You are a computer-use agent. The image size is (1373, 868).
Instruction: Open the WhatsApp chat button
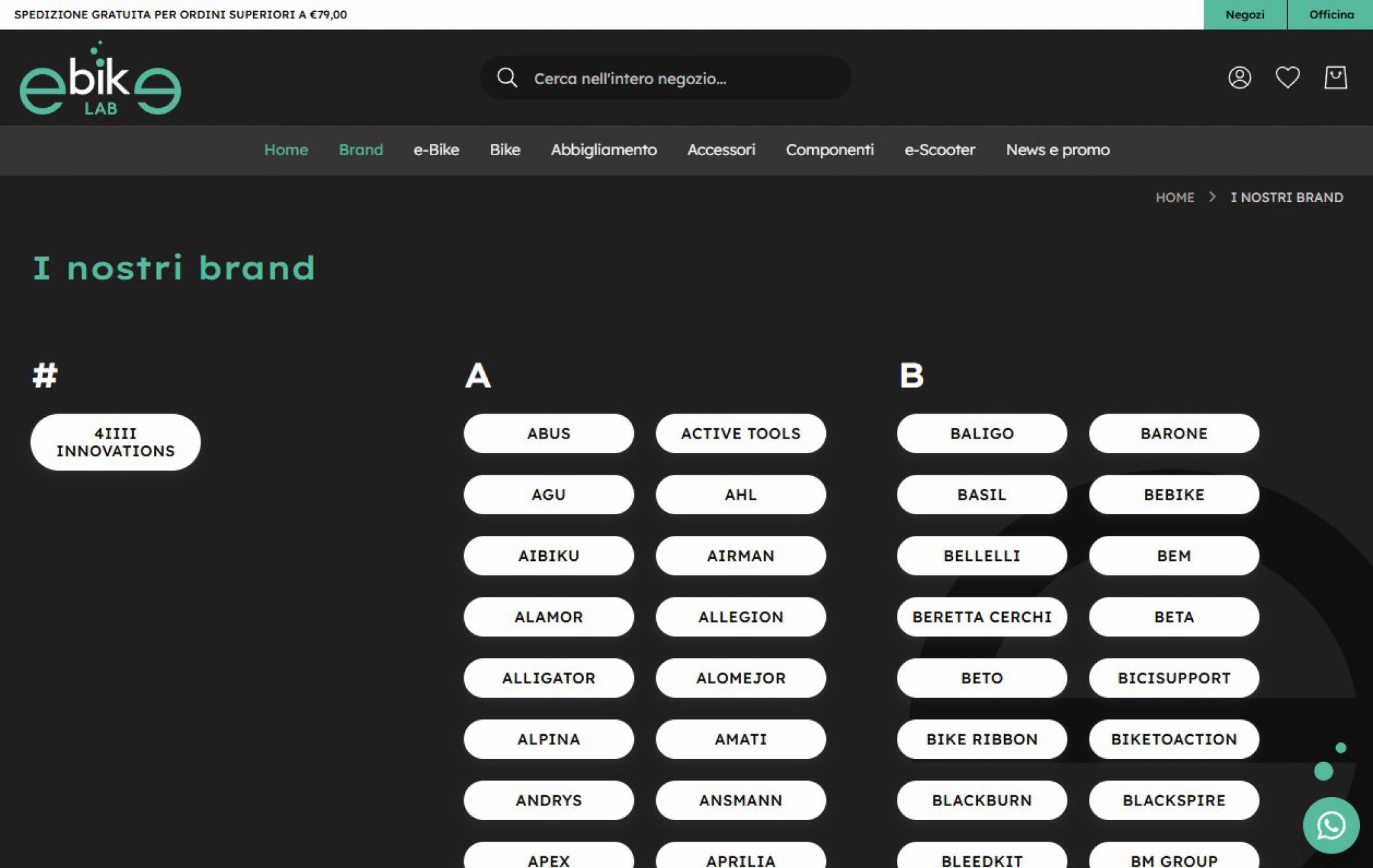tap(1331, 825)
